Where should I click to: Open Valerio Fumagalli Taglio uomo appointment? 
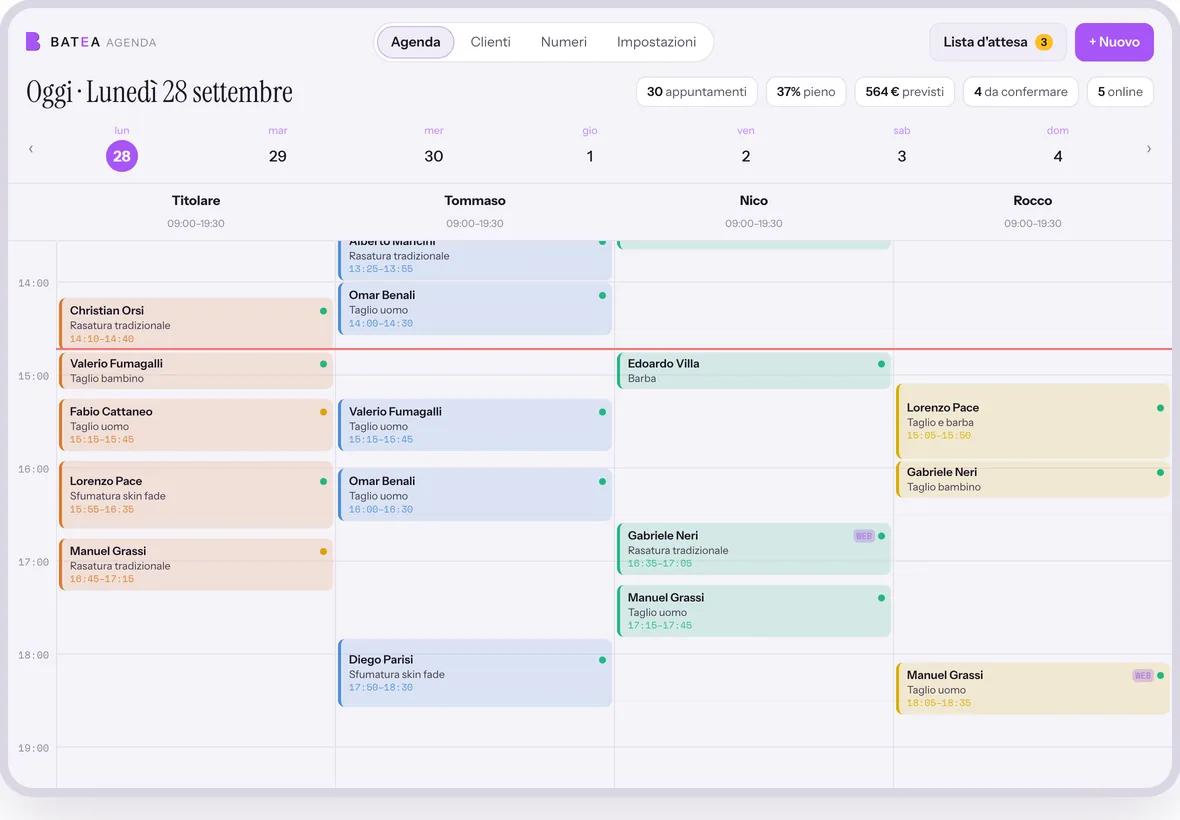[475, 425]
